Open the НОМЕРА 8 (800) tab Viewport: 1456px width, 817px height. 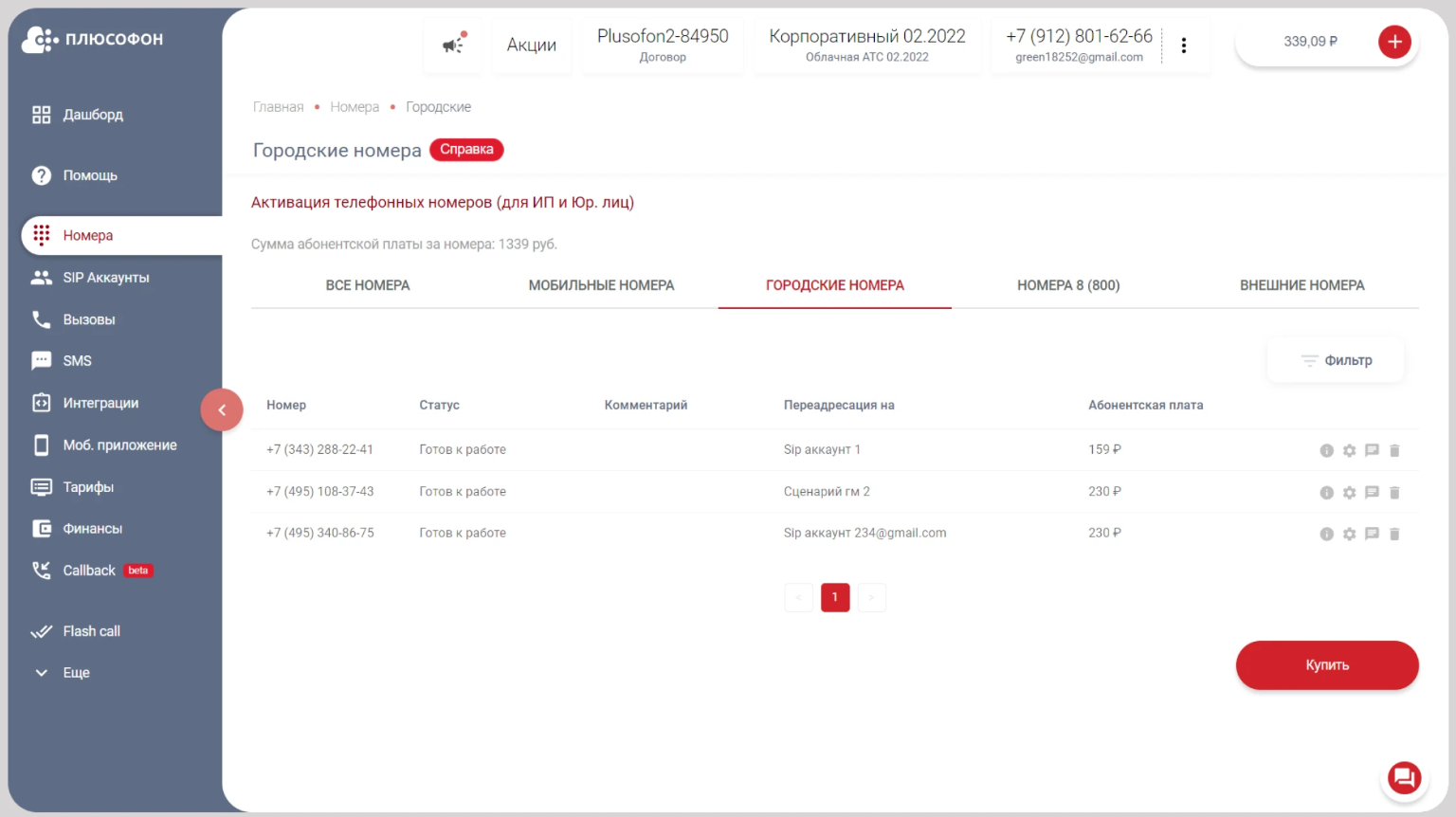click(1068, 284)
